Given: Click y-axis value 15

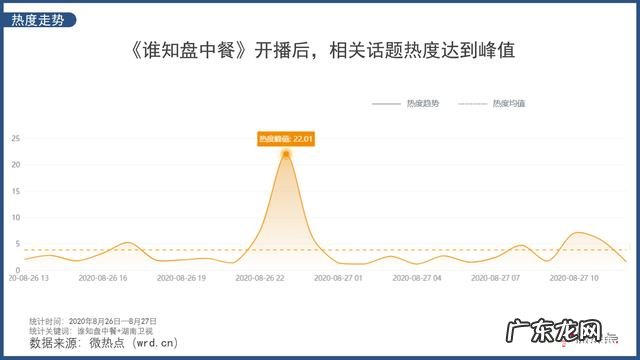Looking at the screenshot, I should tap(16, 191).
